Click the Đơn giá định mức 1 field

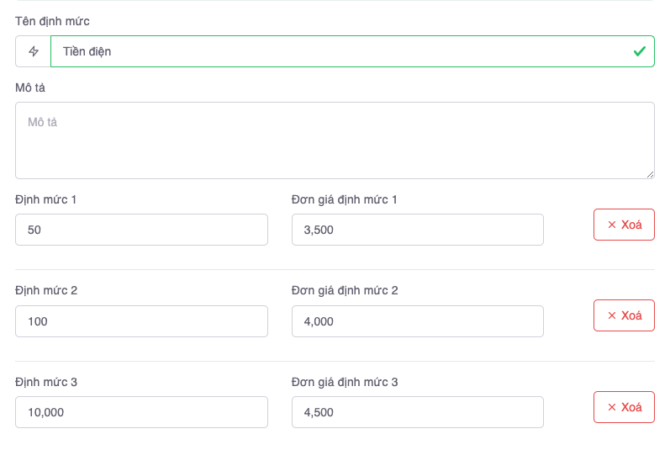[417, 229]
